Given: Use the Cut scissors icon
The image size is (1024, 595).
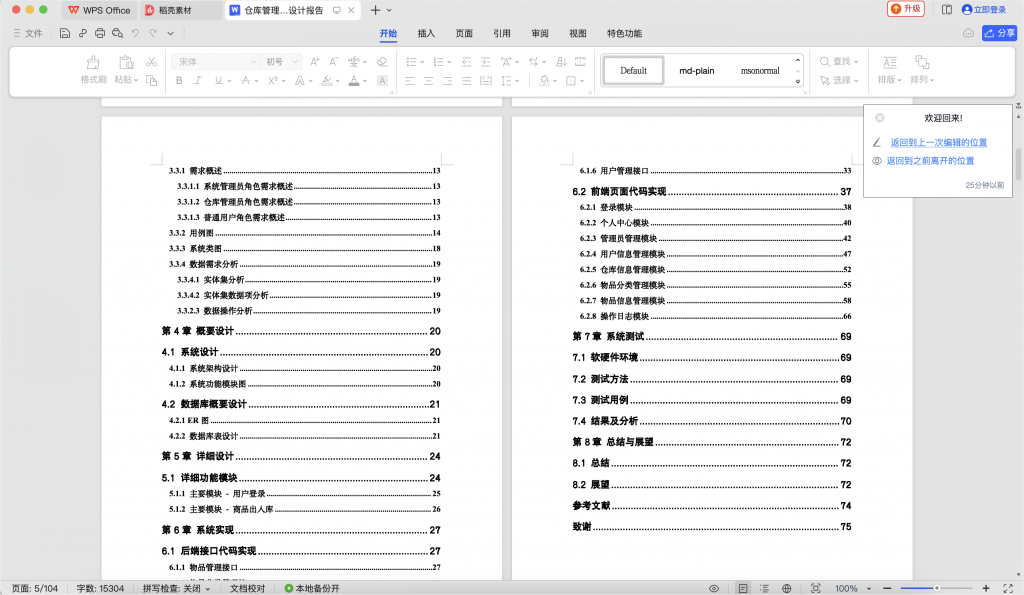Looking at the screenshot, I should tap(150, 62).
